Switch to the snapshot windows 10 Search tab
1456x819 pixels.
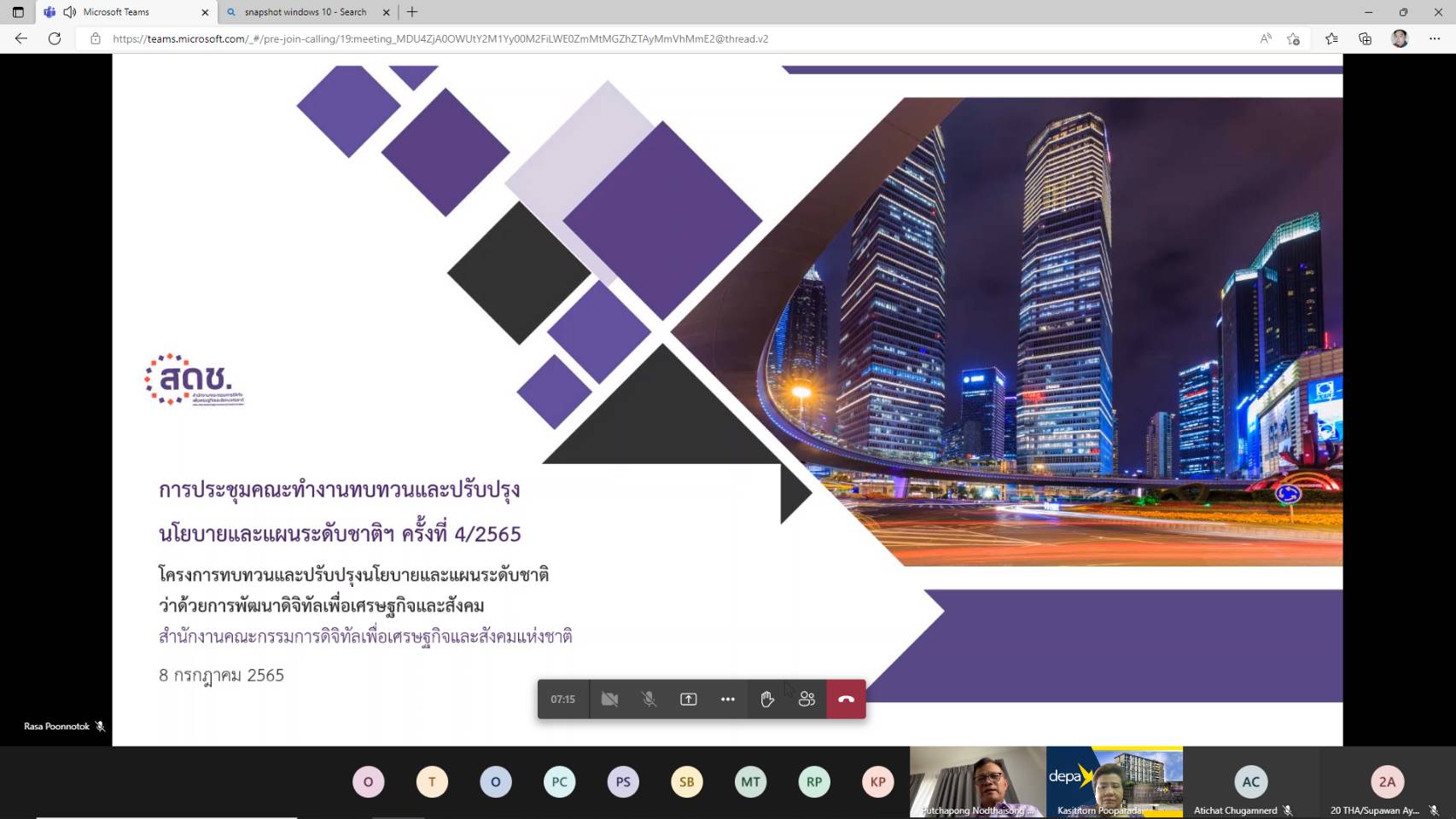[x=305, y=12]
